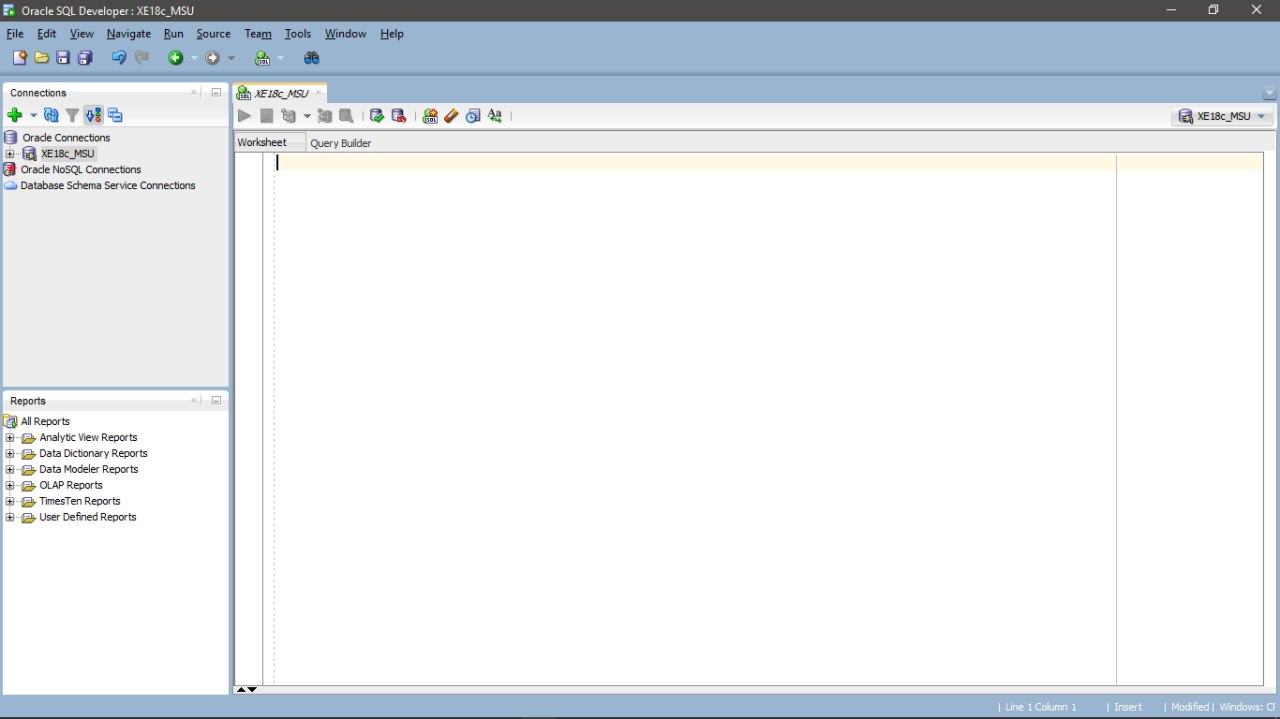Expand Analytic View Reports folder
This screenshot has width=1280, height=719.
(x=10, y=438)
